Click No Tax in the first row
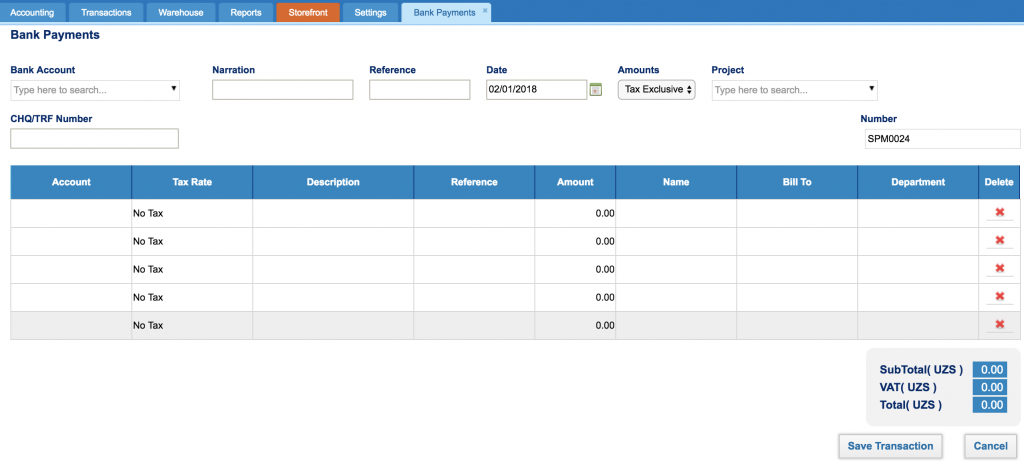This screenshot has height=470, width=1024. (148, 213)
